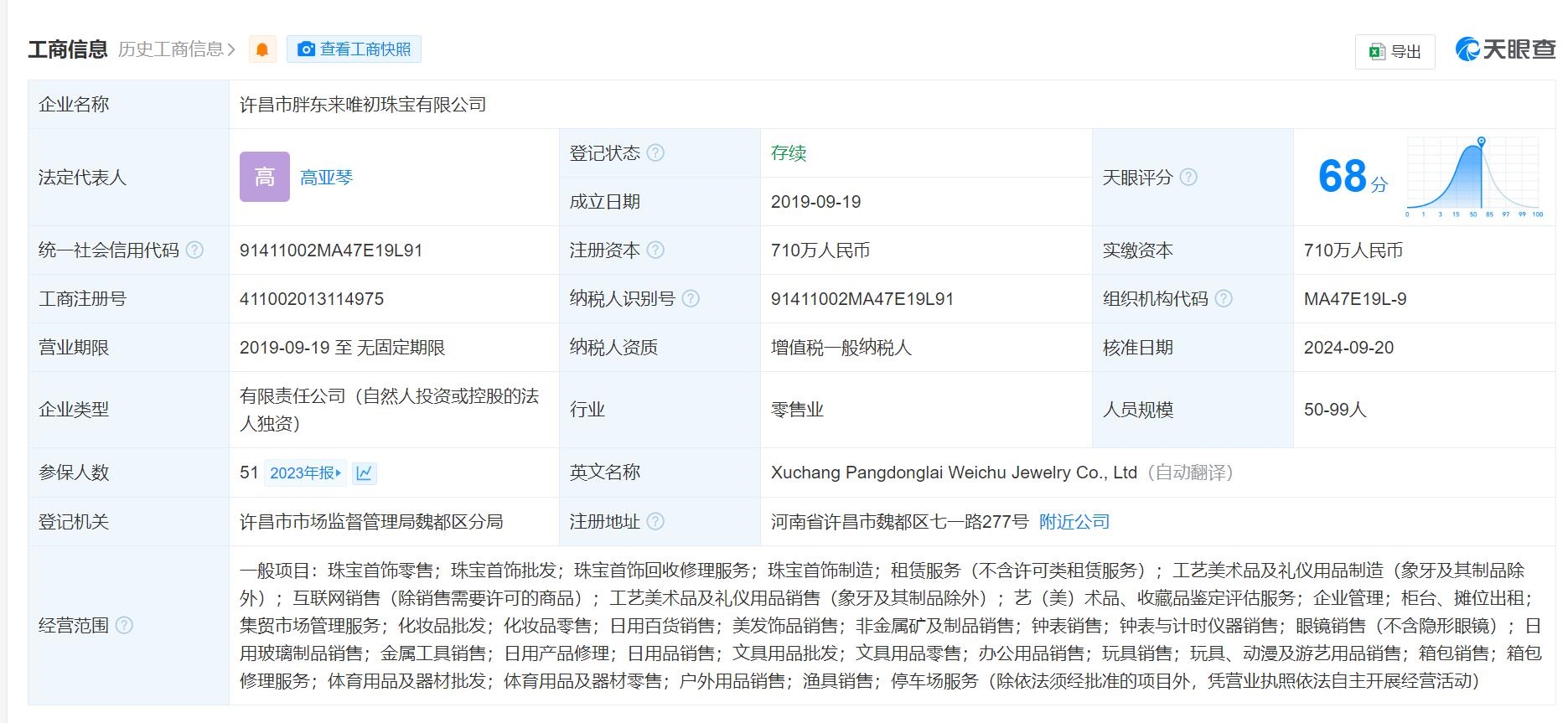Click the 存续 status text
This screenshot has height=723, width=1568.
[x=789, y=153]
